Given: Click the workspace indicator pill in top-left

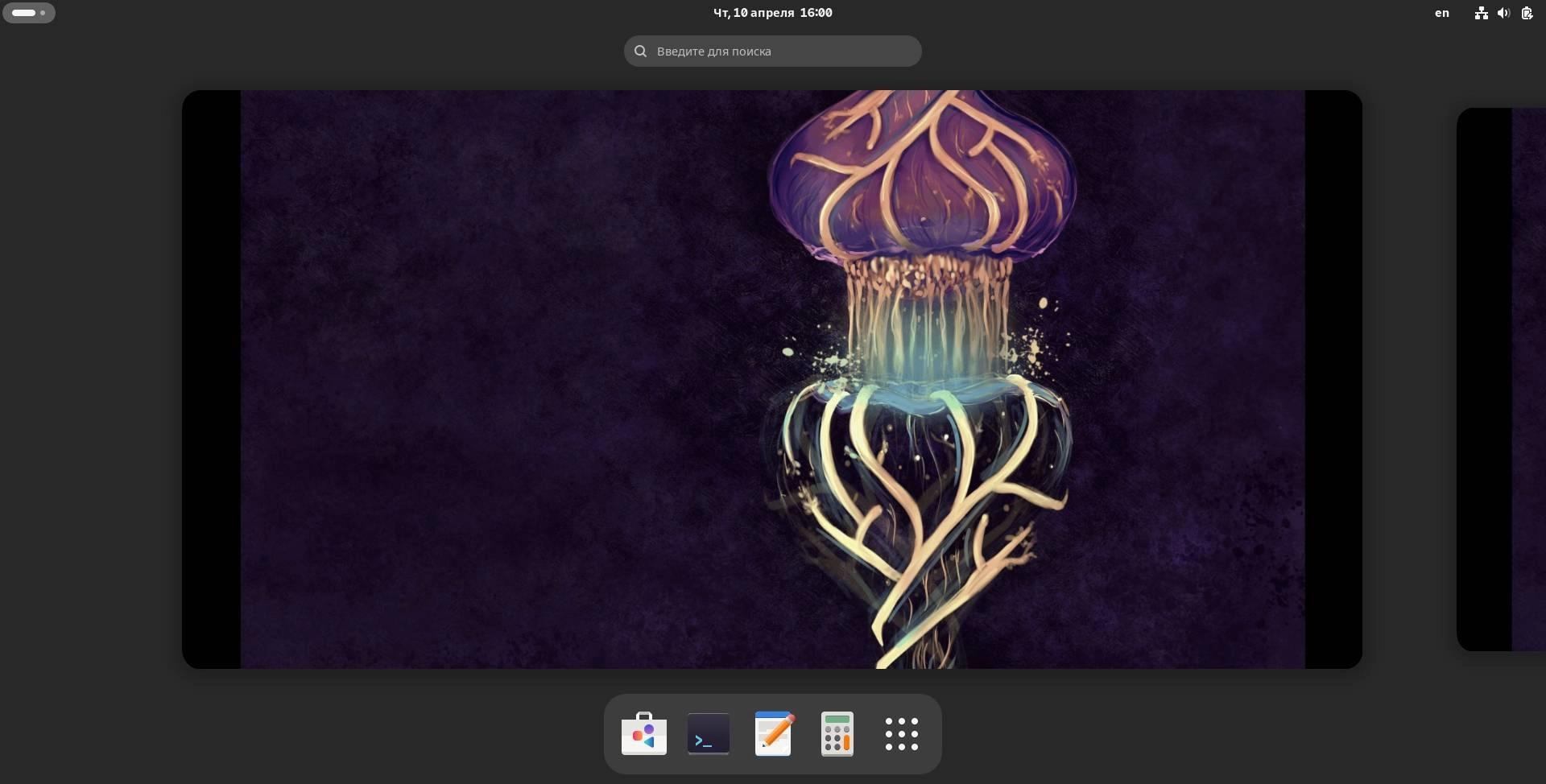Looking at the screenshot, I should coord(29,12).
